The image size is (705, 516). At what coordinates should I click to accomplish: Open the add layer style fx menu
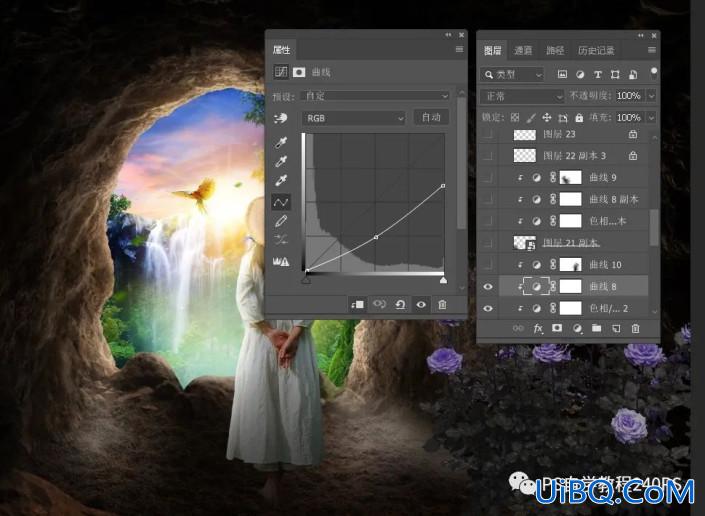pyautogui.click(x=538, y=329)
